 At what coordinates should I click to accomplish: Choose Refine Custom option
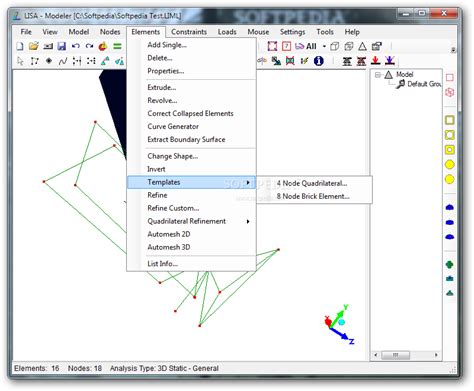click(x=173, y=208)
